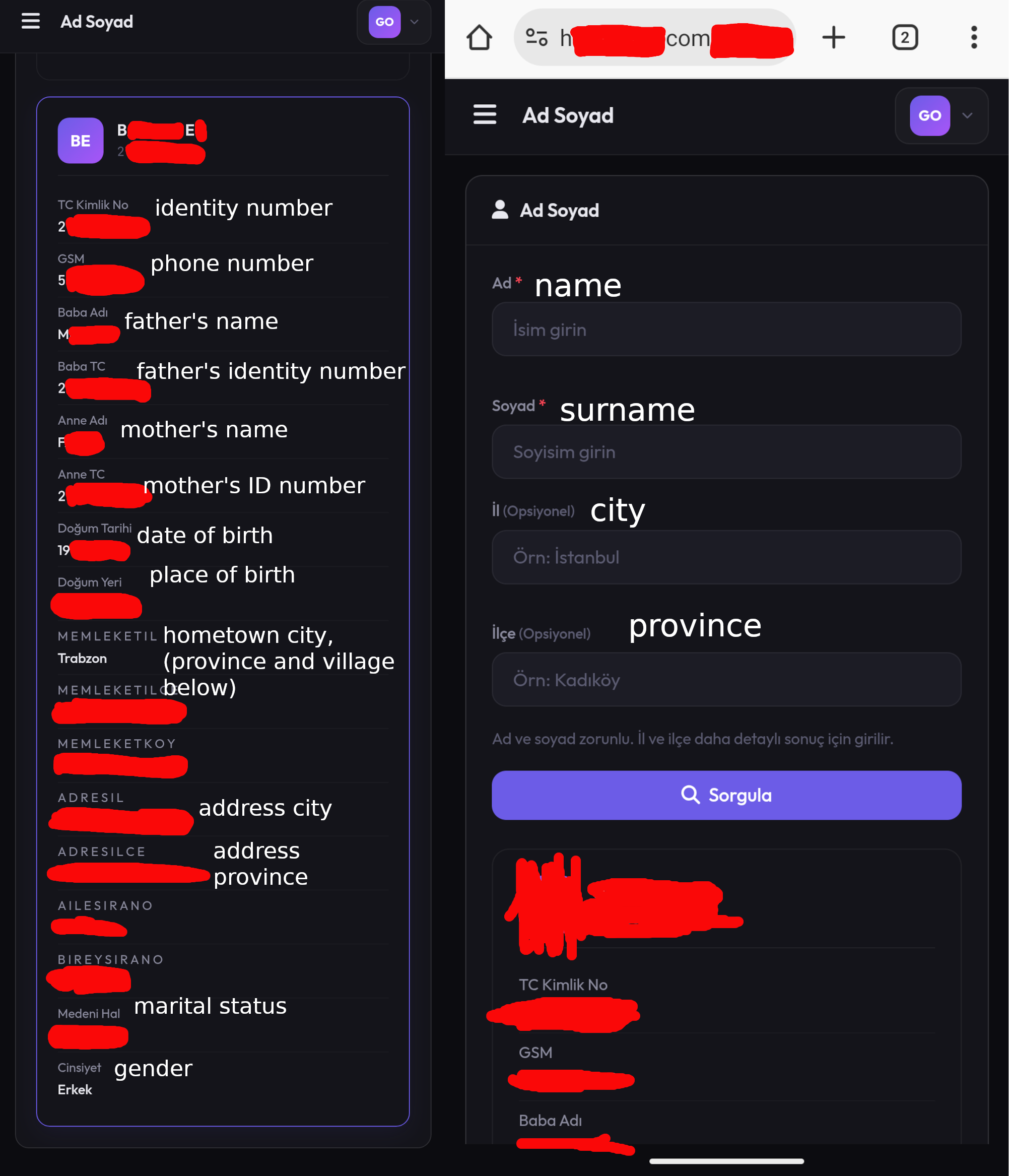This screenshot has height=1176, width=1009.
Task: Open the hamburger menu below the browser bar
Action: click(485, 115)
